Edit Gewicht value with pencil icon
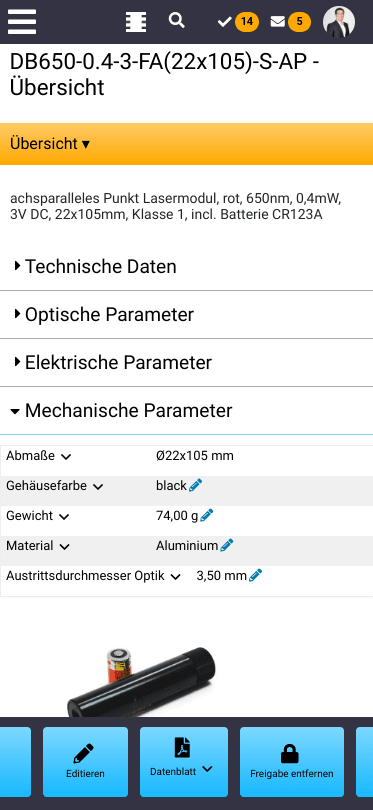Image resolution: width=373 pixels, height=810 pixels. click(207, 516)
